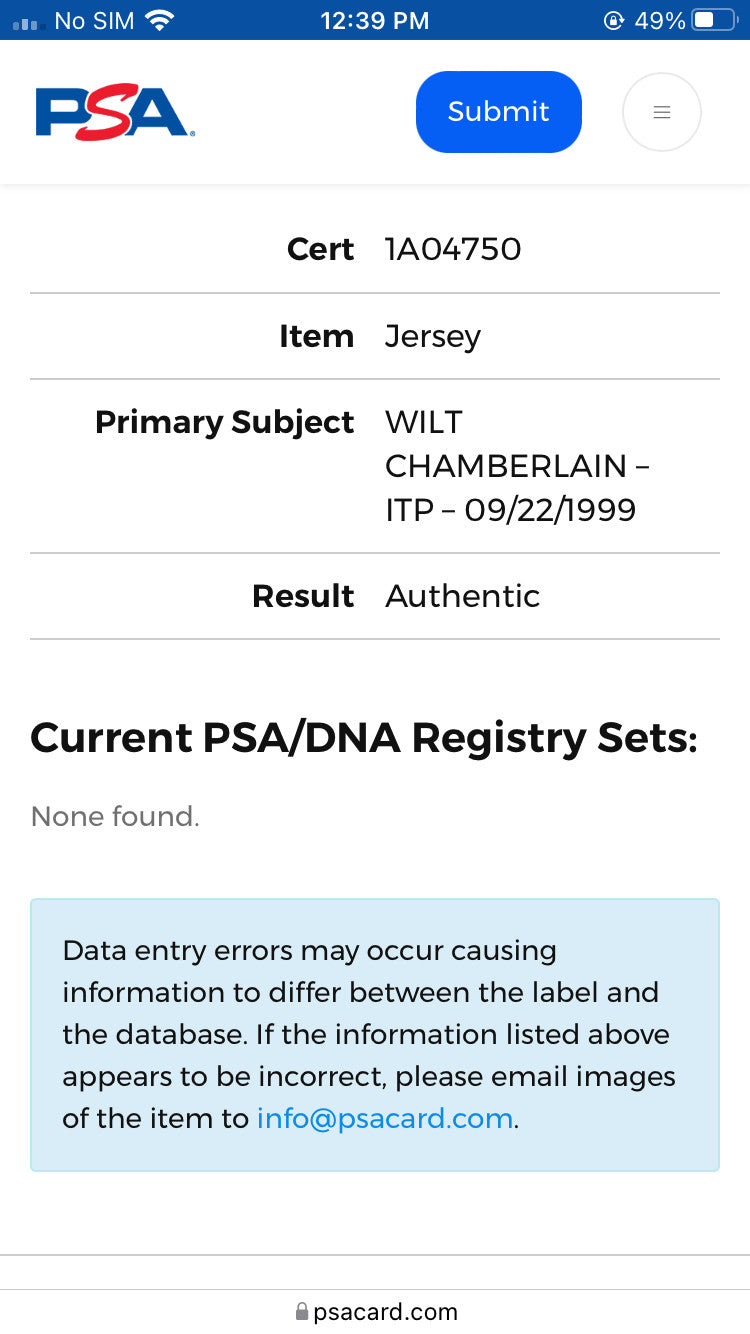Click the PSA logo
The height and width of the screenshot is (1334, 750).
click(x=115, y=112)
